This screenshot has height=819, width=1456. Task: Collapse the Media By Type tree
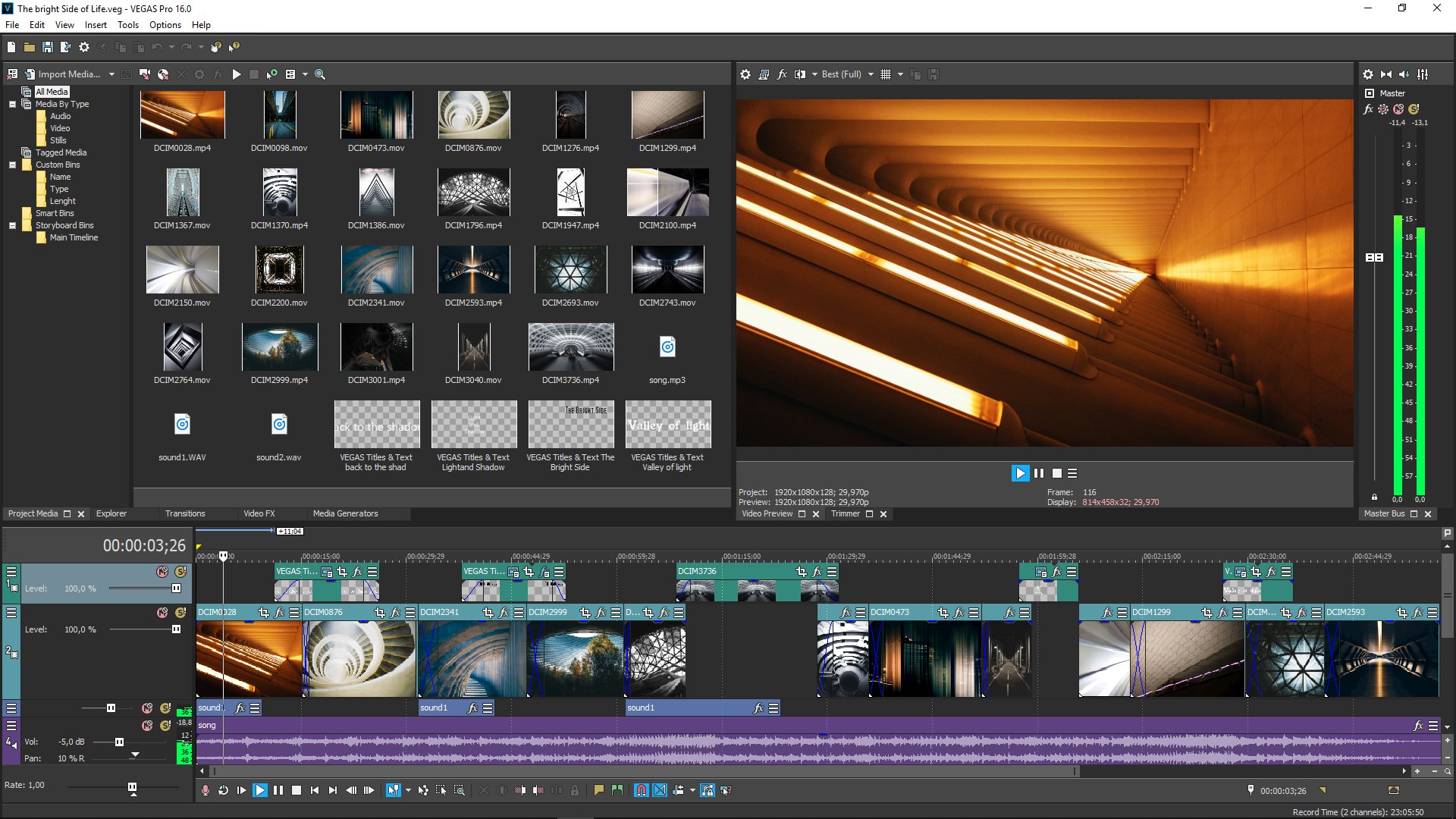12,104
